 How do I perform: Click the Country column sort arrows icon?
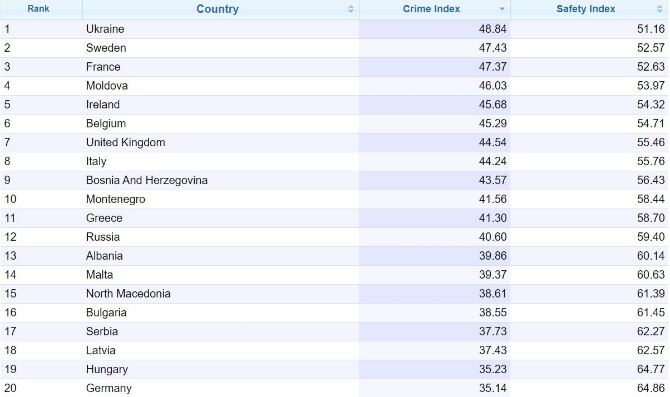[x=351, y=9]
